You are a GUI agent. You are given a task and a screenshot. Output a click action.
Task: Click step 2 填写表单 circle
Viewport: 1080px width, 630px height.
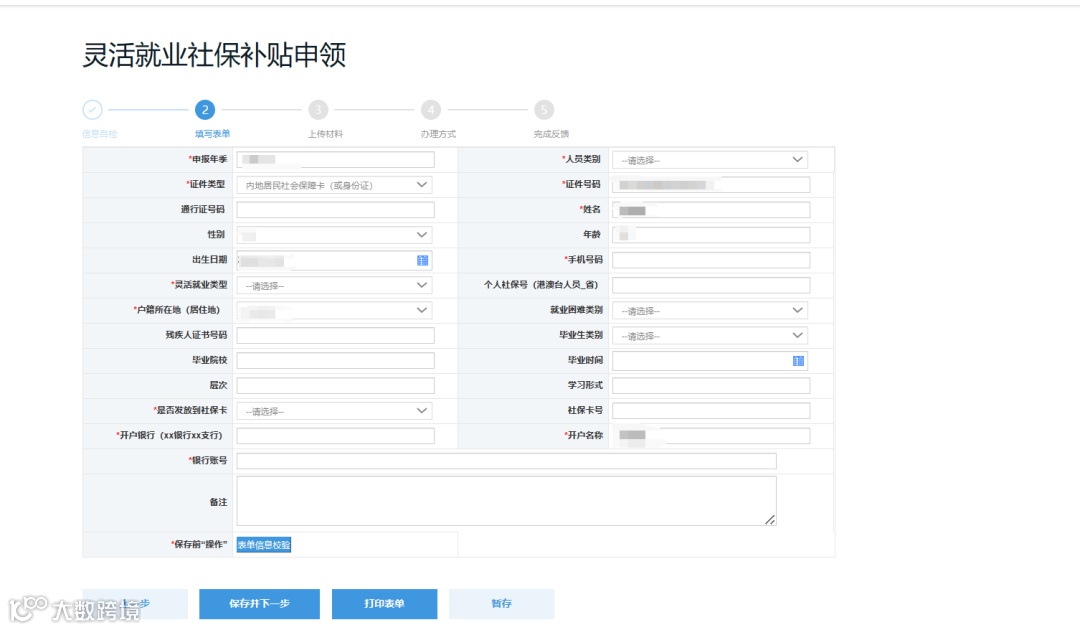205,109
